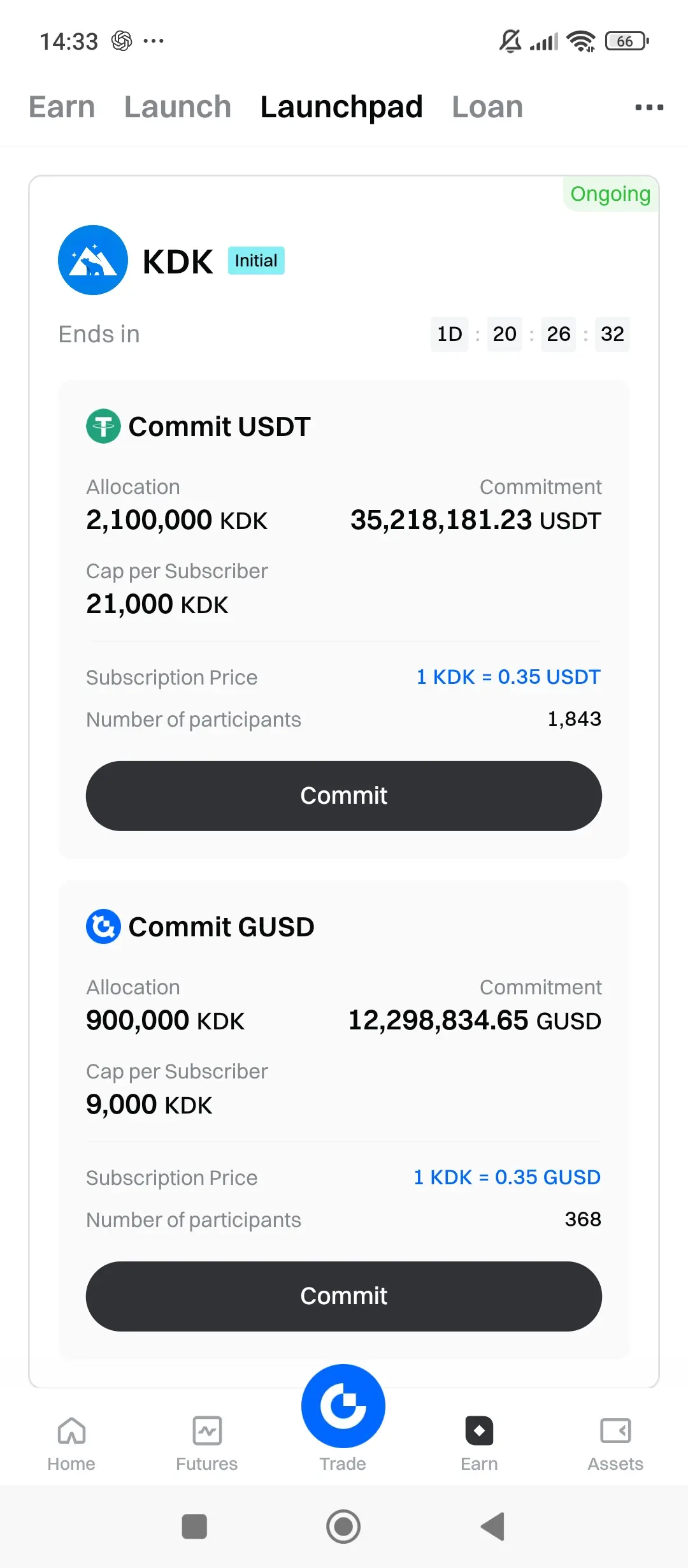Open the Home tab icon
This screenshot has height=1568, width=688.
pos(71,1431)
